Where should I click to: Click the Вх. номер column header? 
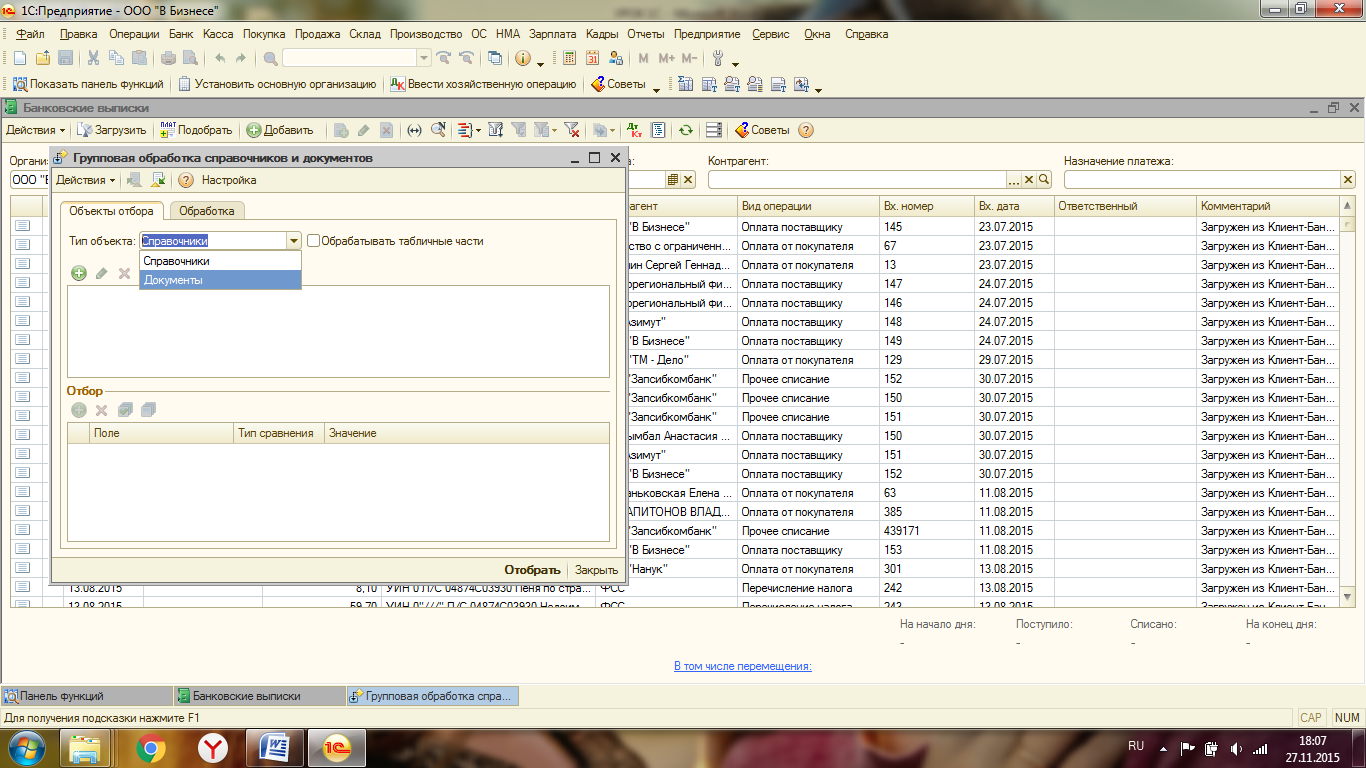click(926, 206)
